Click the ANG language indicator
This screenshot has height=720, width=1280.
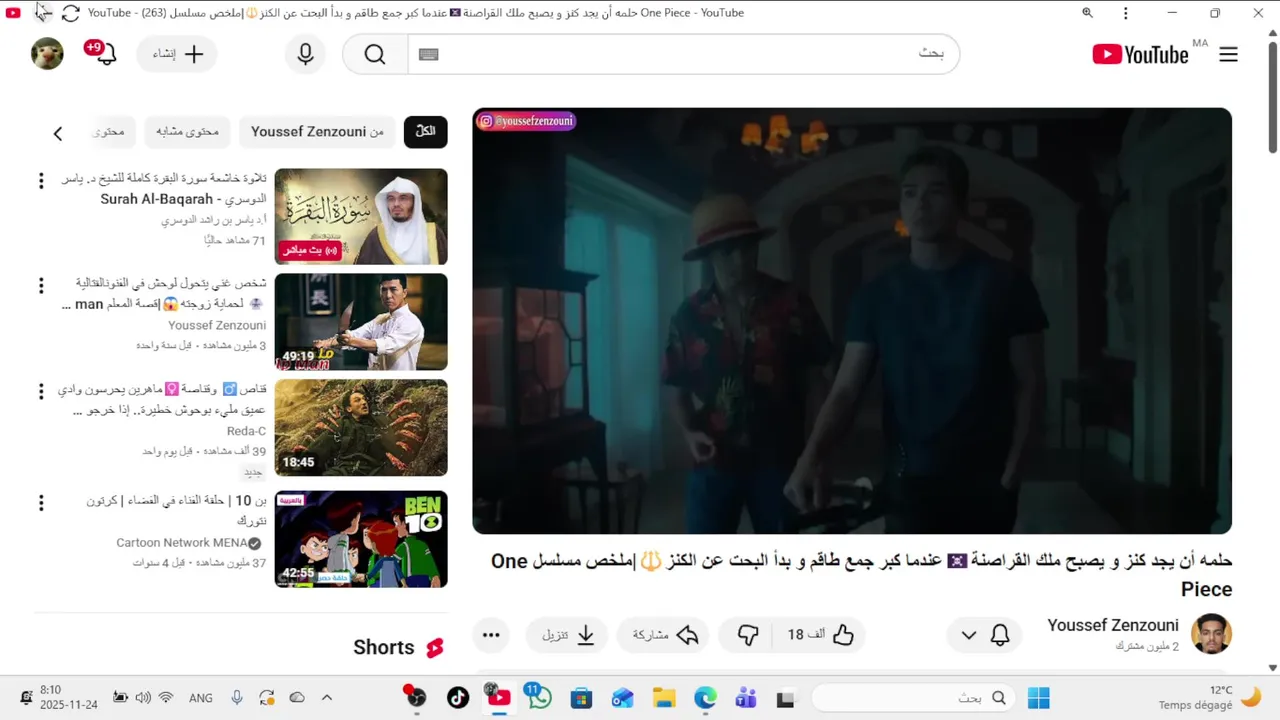(201, 698)
